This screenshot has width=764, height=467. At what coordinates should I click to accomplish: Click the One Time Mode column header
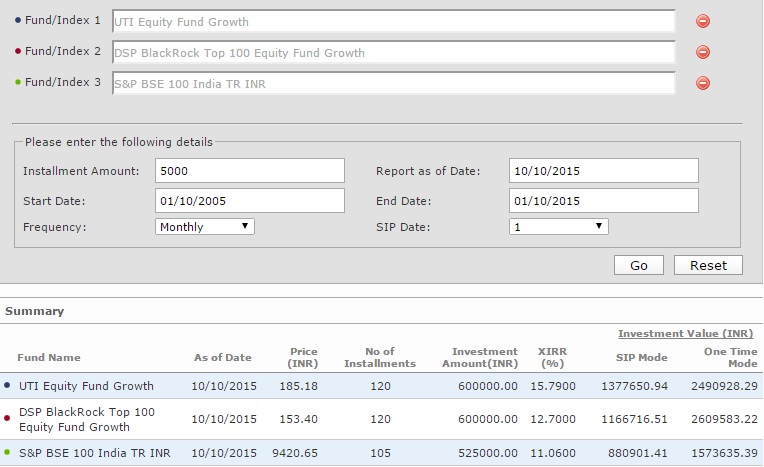pos(730,357)
